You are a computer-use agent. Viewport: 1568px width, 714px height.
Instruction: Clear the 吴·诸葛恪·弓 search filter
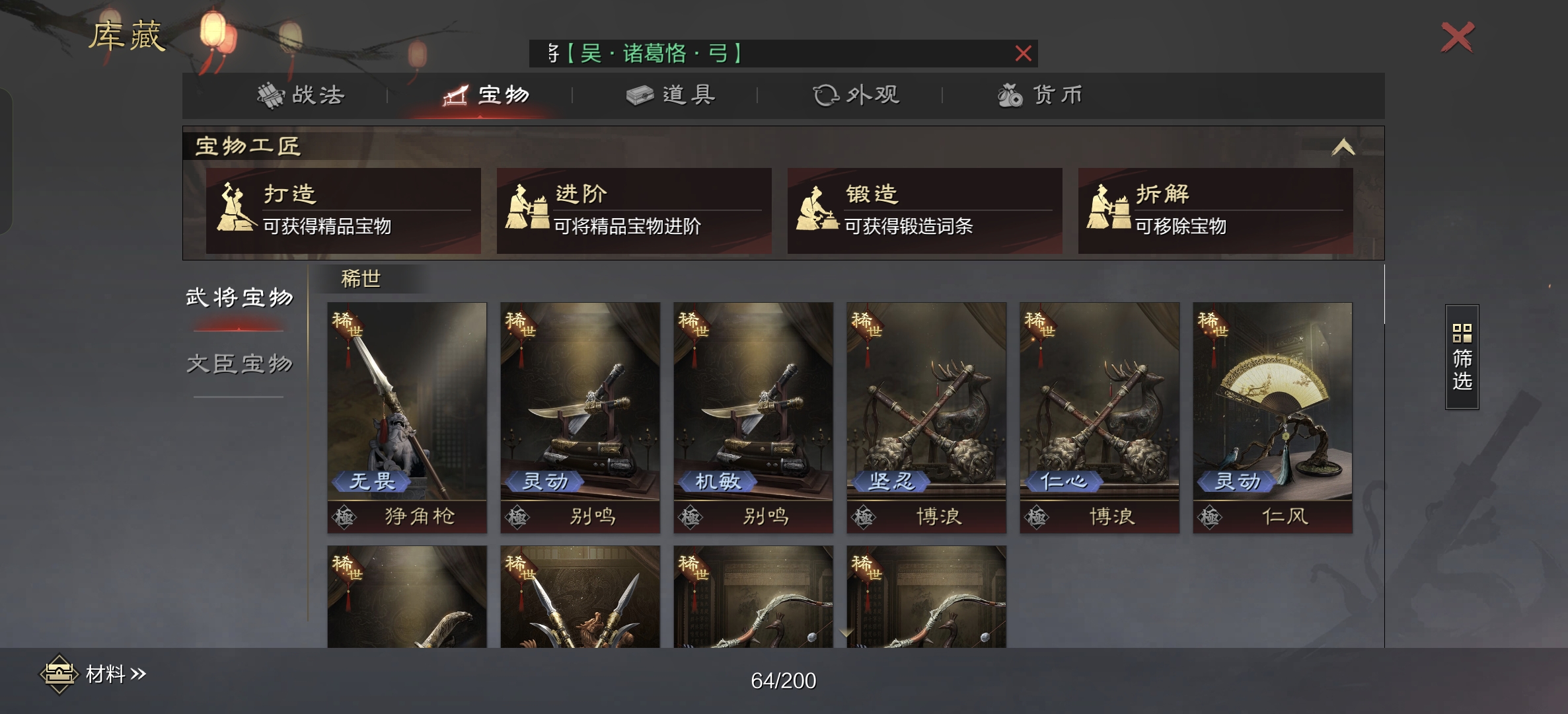point(1023,54)
